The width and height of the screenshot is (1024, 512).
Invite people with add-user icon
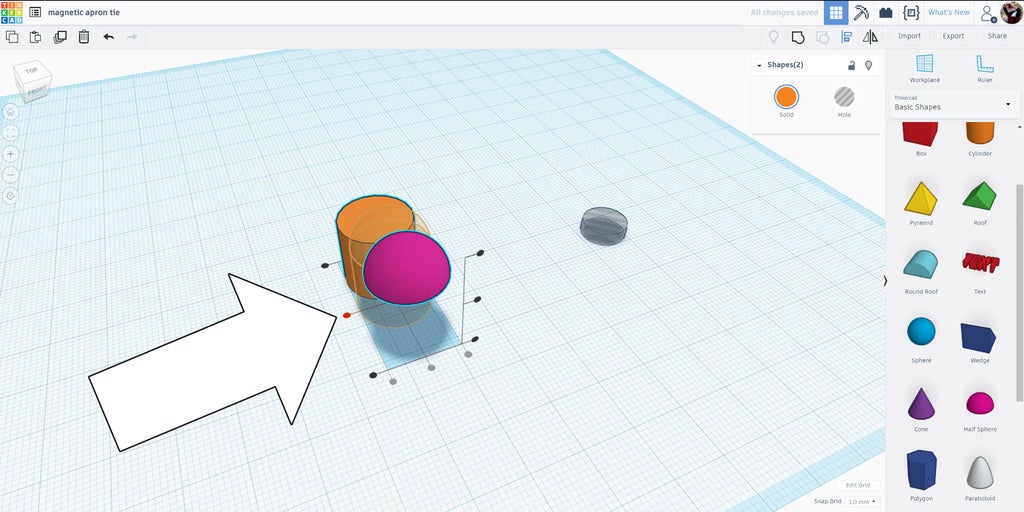point(988,13)
